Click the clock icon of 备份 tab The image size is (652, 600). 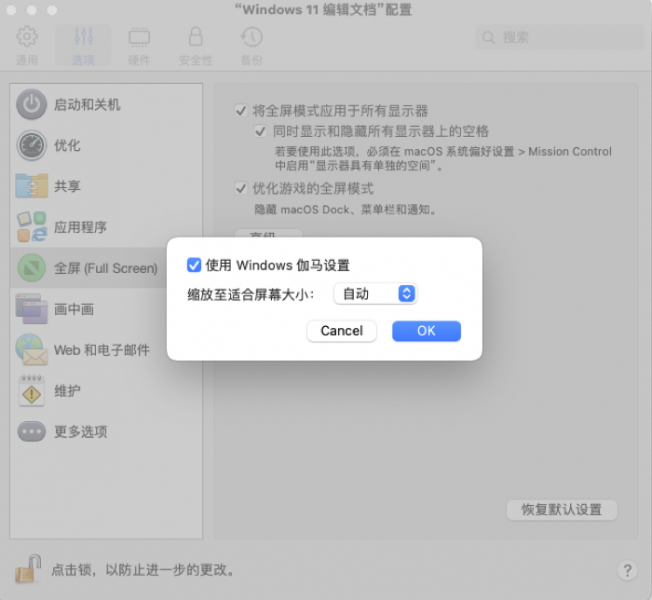click(252, 37)
